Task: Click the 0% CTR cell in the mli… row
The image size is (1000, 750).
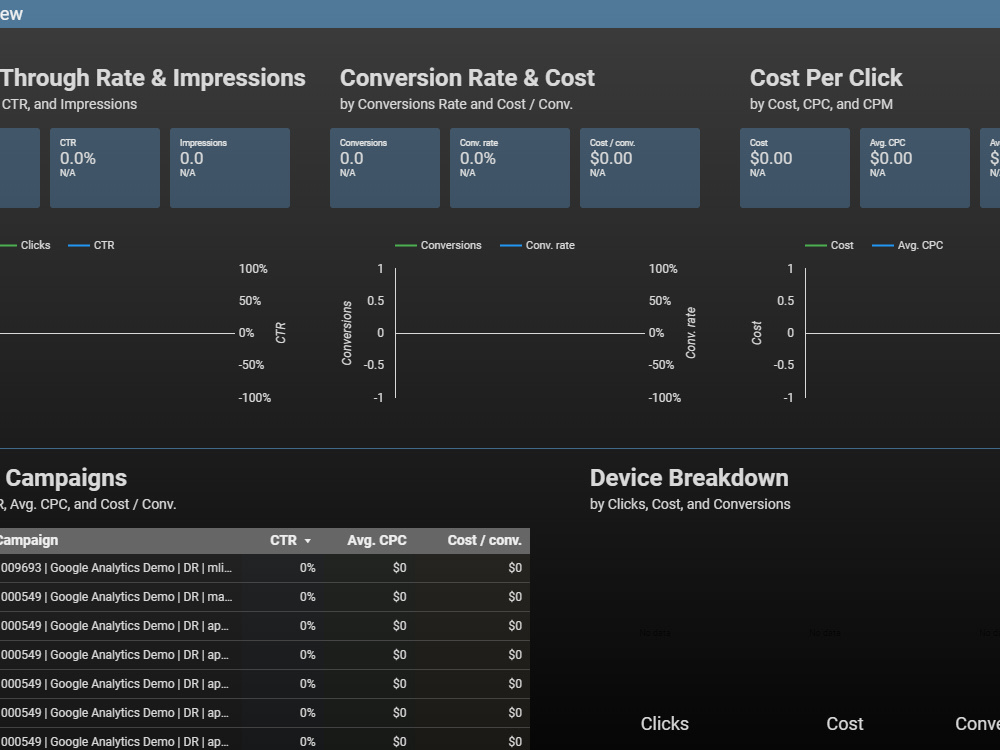Action: 307,568
